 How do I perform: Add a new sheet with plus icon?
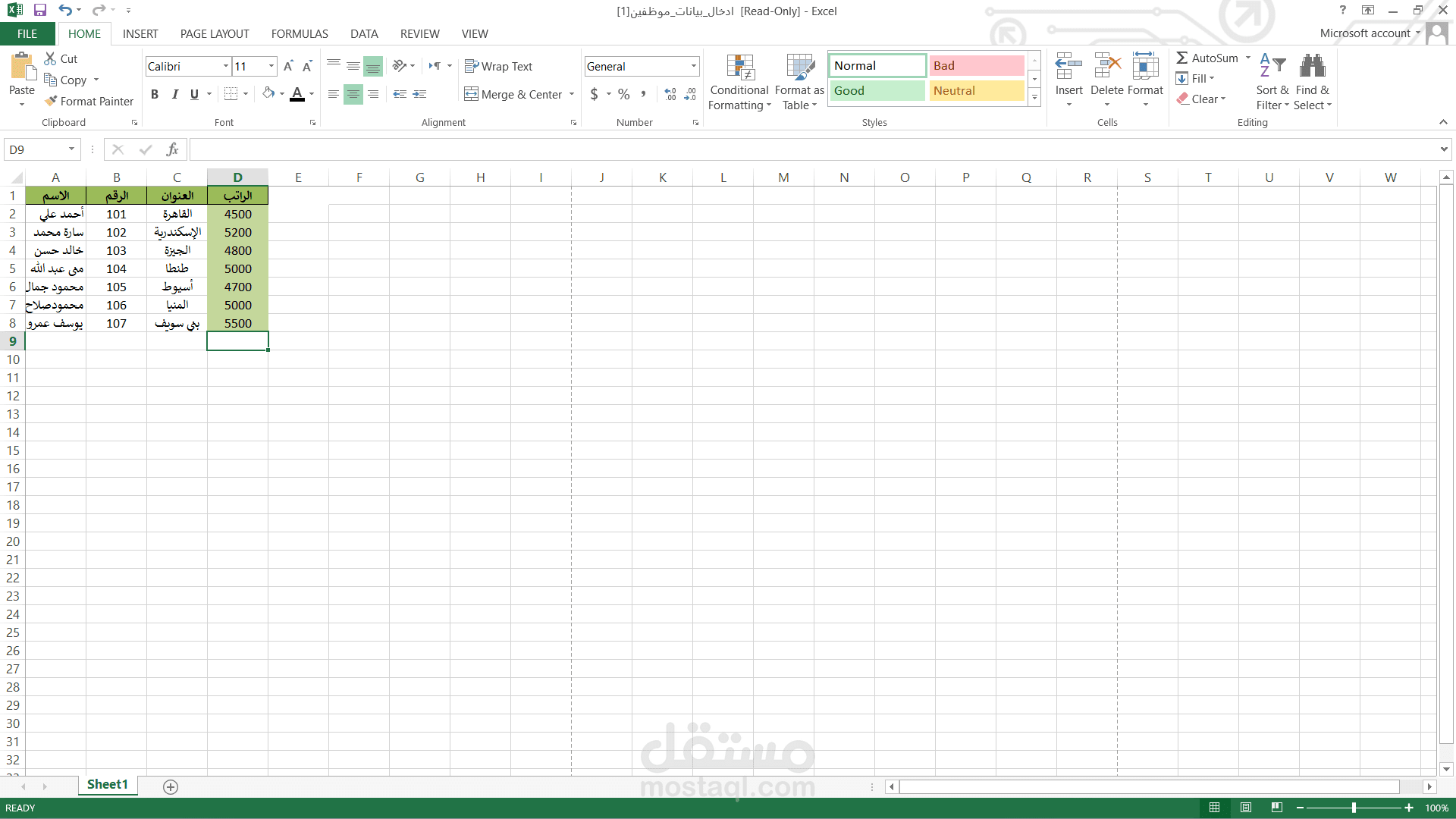[171, 786]
